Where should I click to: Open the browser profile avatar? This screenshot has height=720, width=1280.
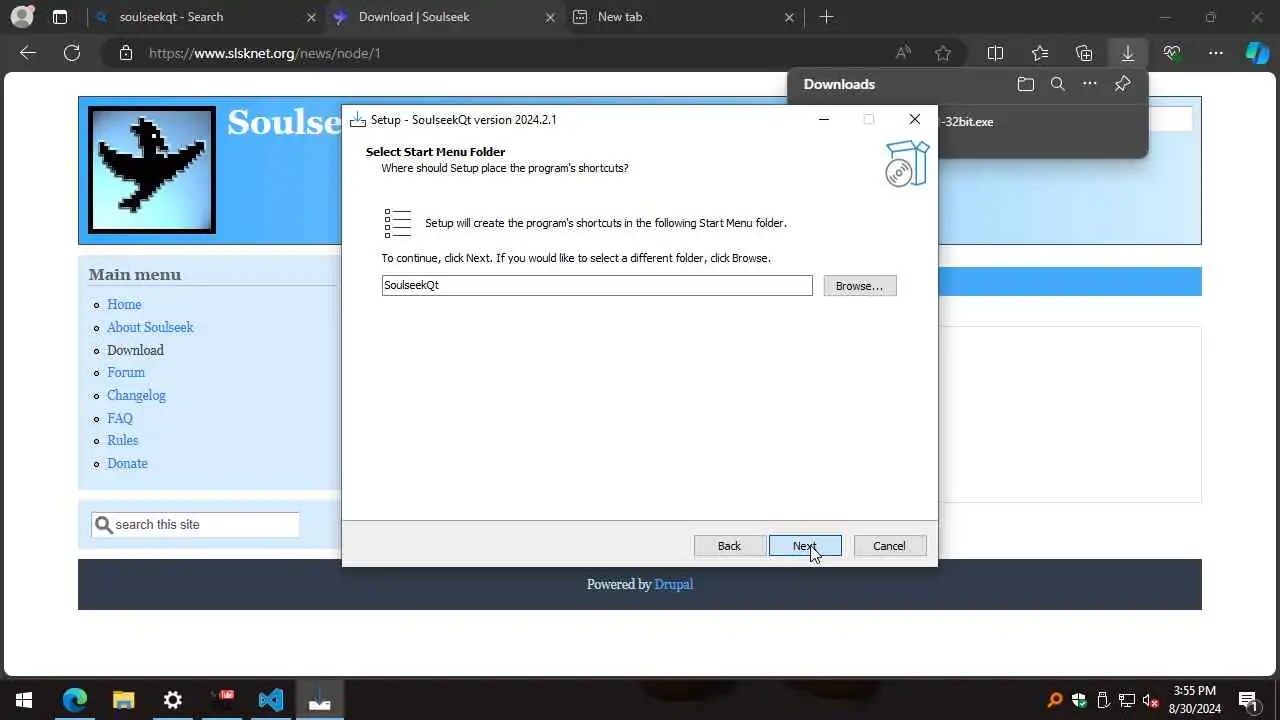[22, 17]
